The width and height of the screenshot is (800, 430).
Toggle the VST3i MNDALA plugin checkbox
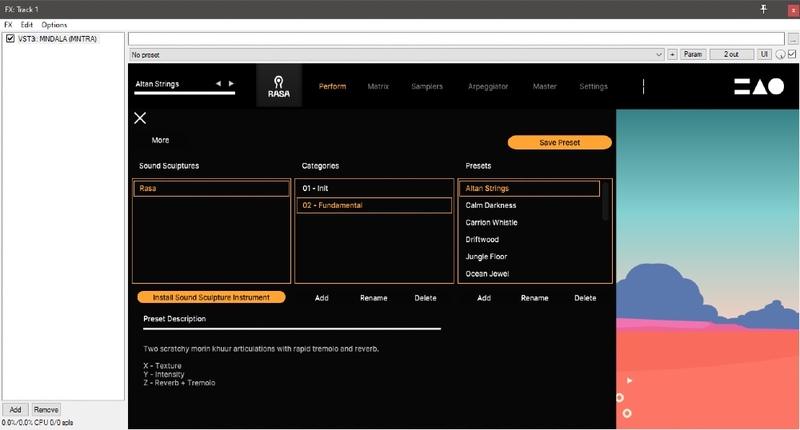(x=10, y=39)
